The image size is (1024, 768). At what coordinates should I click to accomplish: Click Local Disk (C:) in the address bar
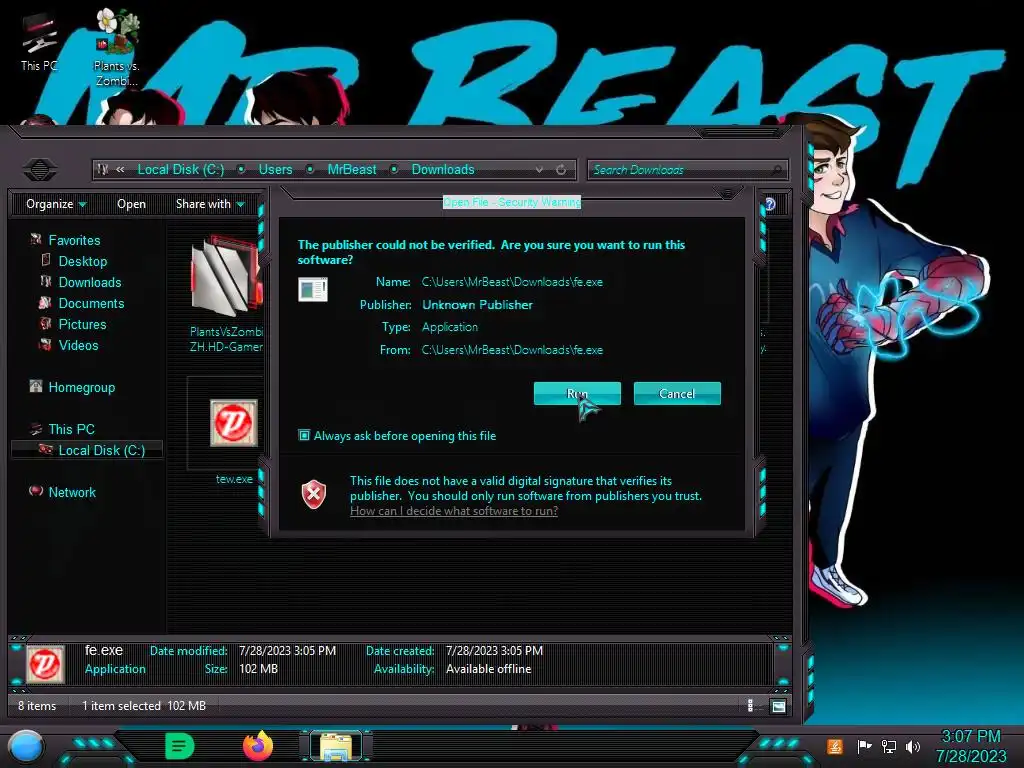[180, 169]
